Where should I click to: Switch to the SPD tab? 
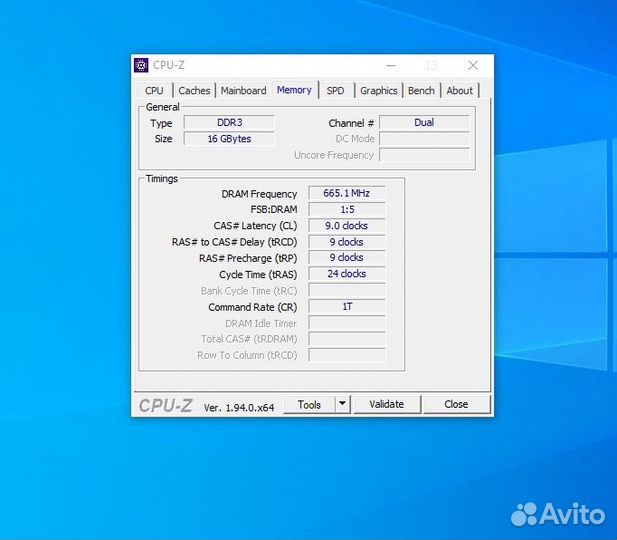click(335, 91)
